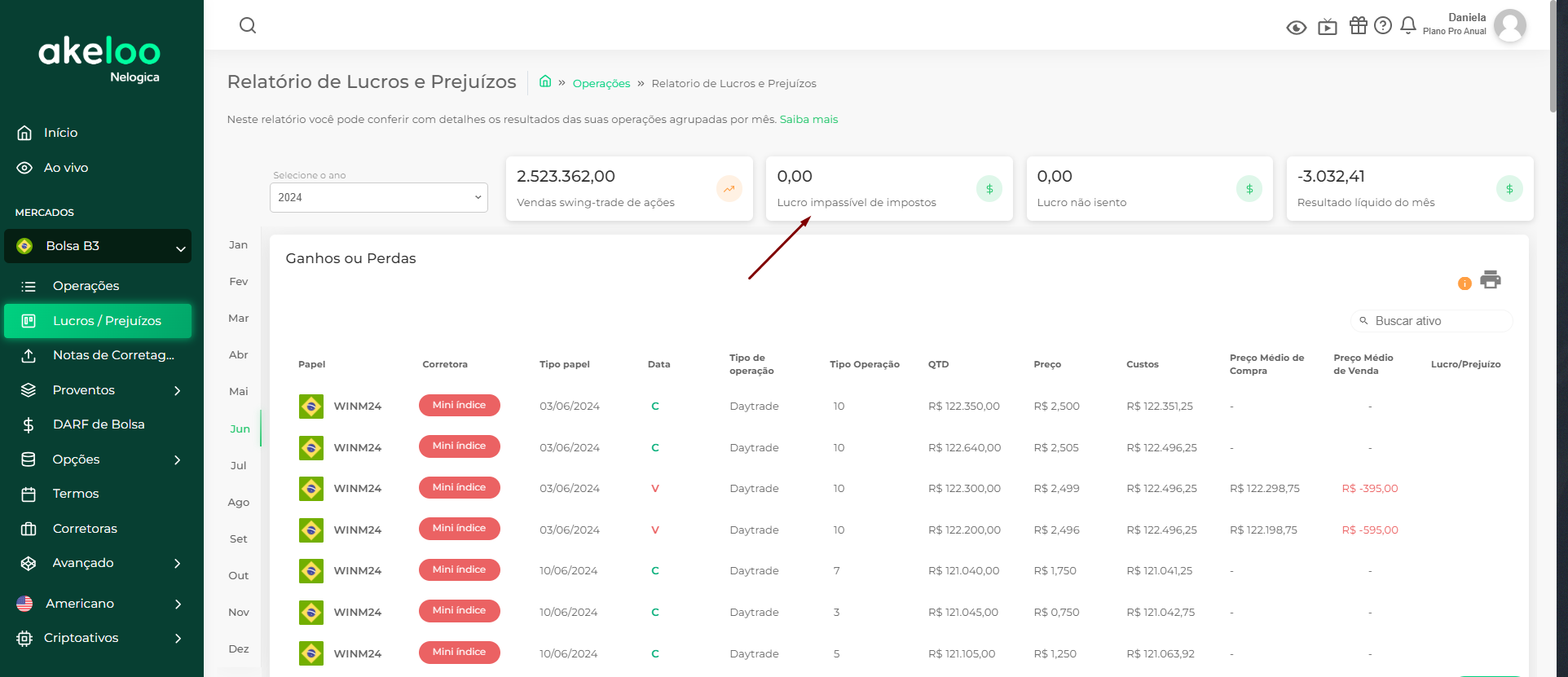This screenshot has height=677, width=1568.
Task: Toggle the eye visibility icon in the header
Action: pos(1297,28)
